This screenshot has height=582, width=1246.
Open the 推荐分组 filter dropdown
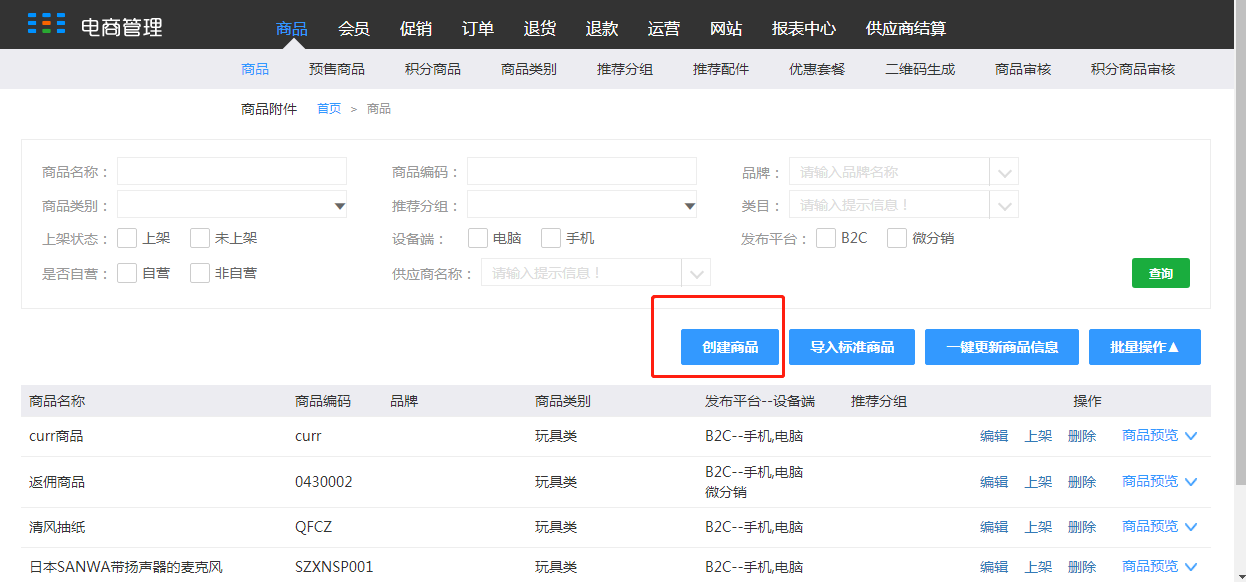coord(582,205)
